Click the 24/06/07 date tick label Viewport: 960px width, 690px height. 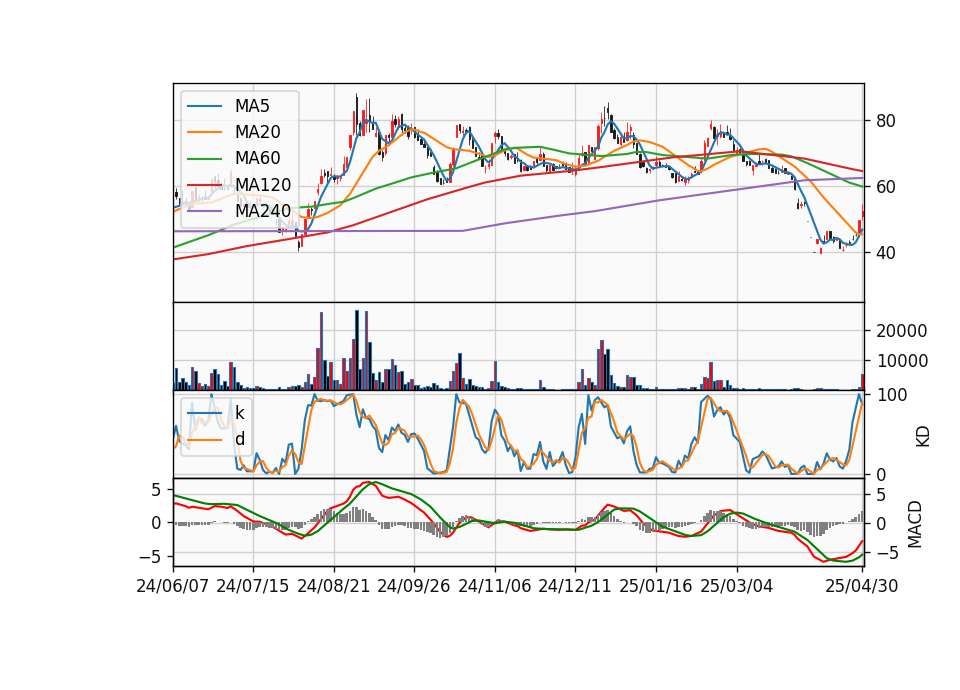[x=173, y=586]
